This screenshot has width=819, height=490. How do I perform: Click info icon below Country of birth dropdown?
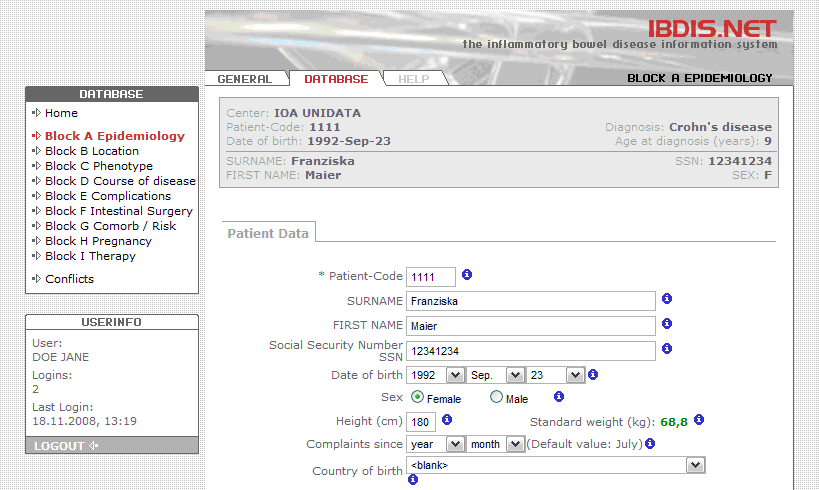(x=413, y=479)
